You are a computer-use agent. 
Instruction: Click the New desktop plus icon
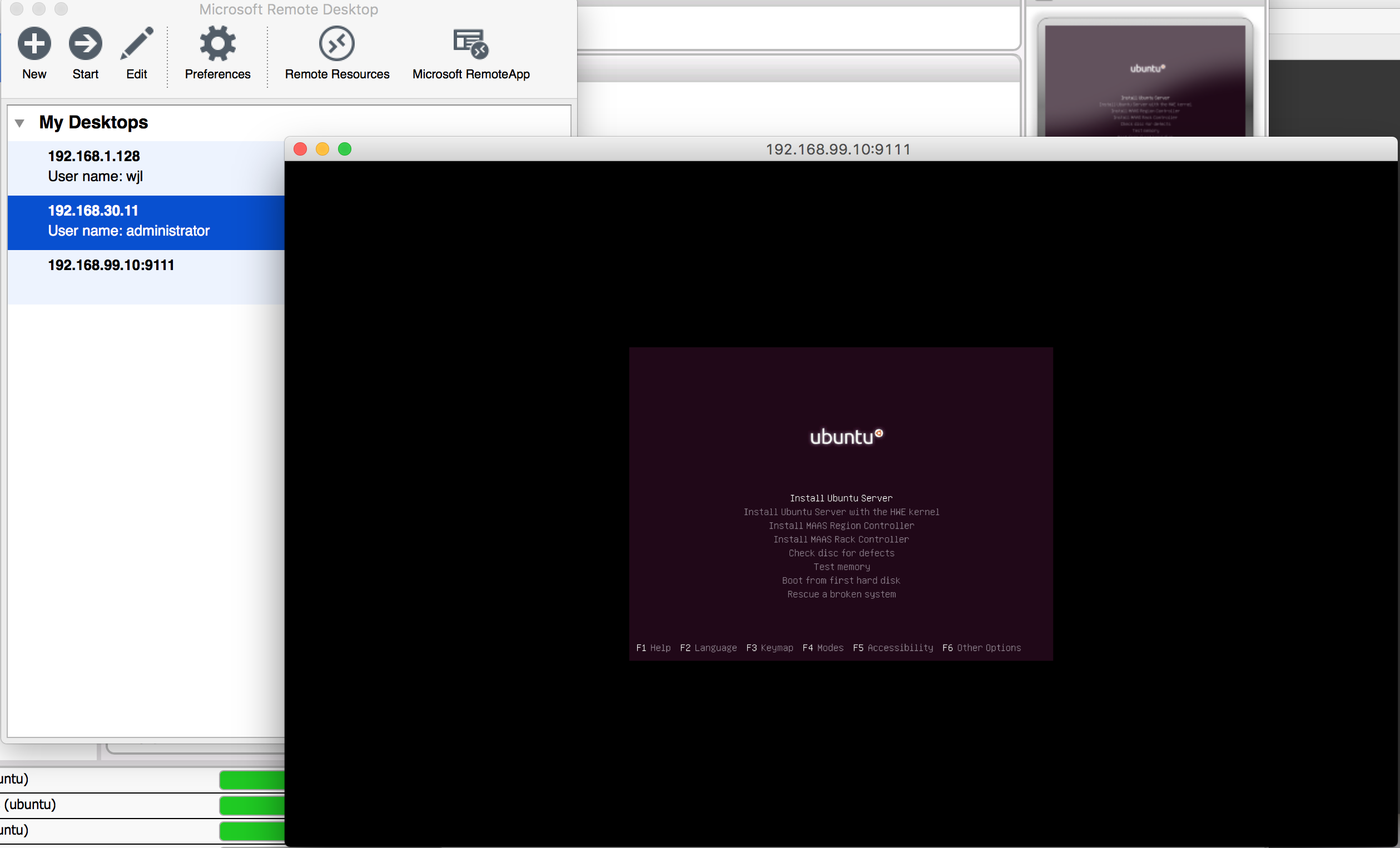tap(34, 43)
